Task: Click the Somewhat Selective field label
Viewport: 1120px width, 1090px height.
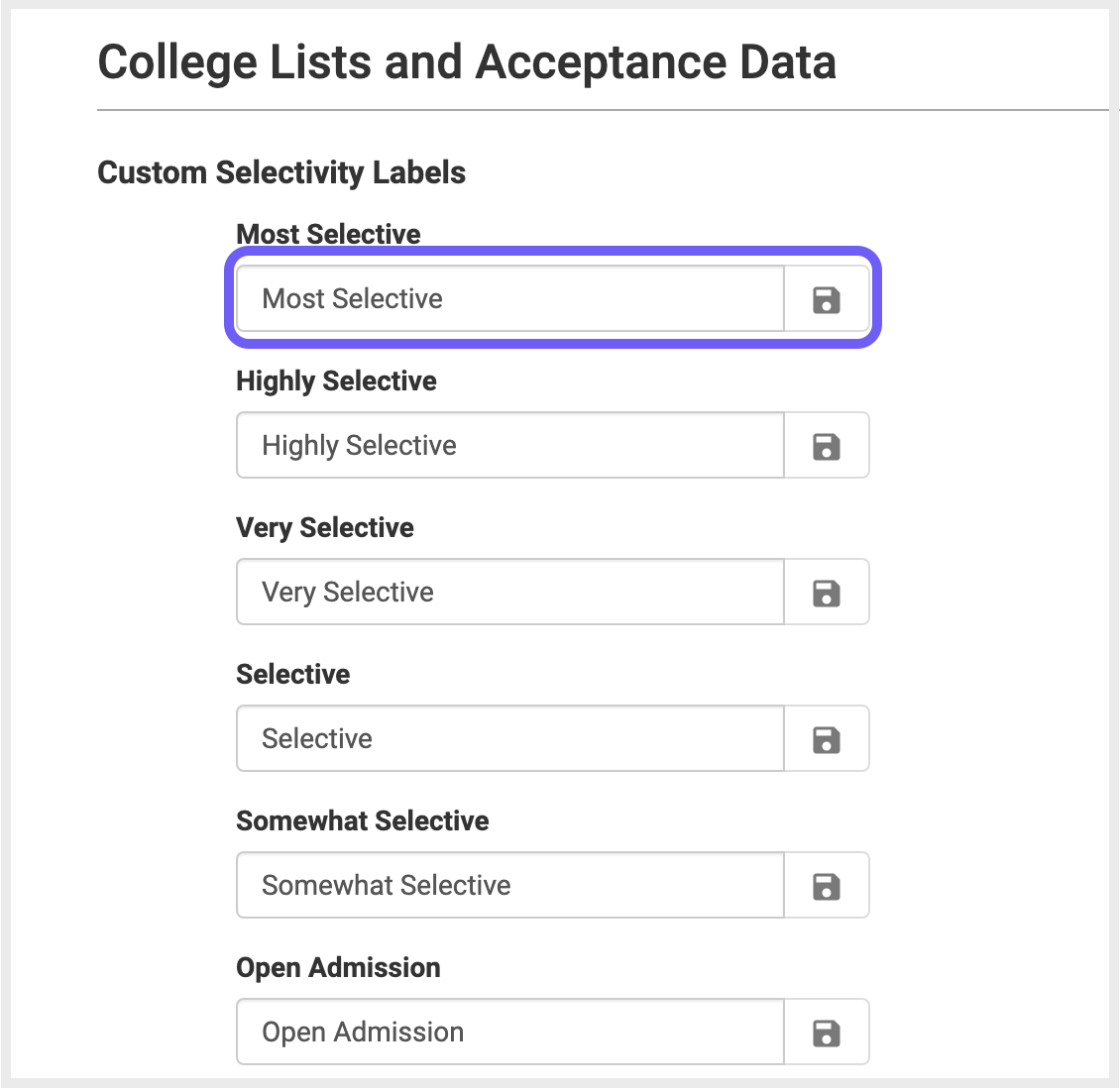Action: (x=362, y=820)
